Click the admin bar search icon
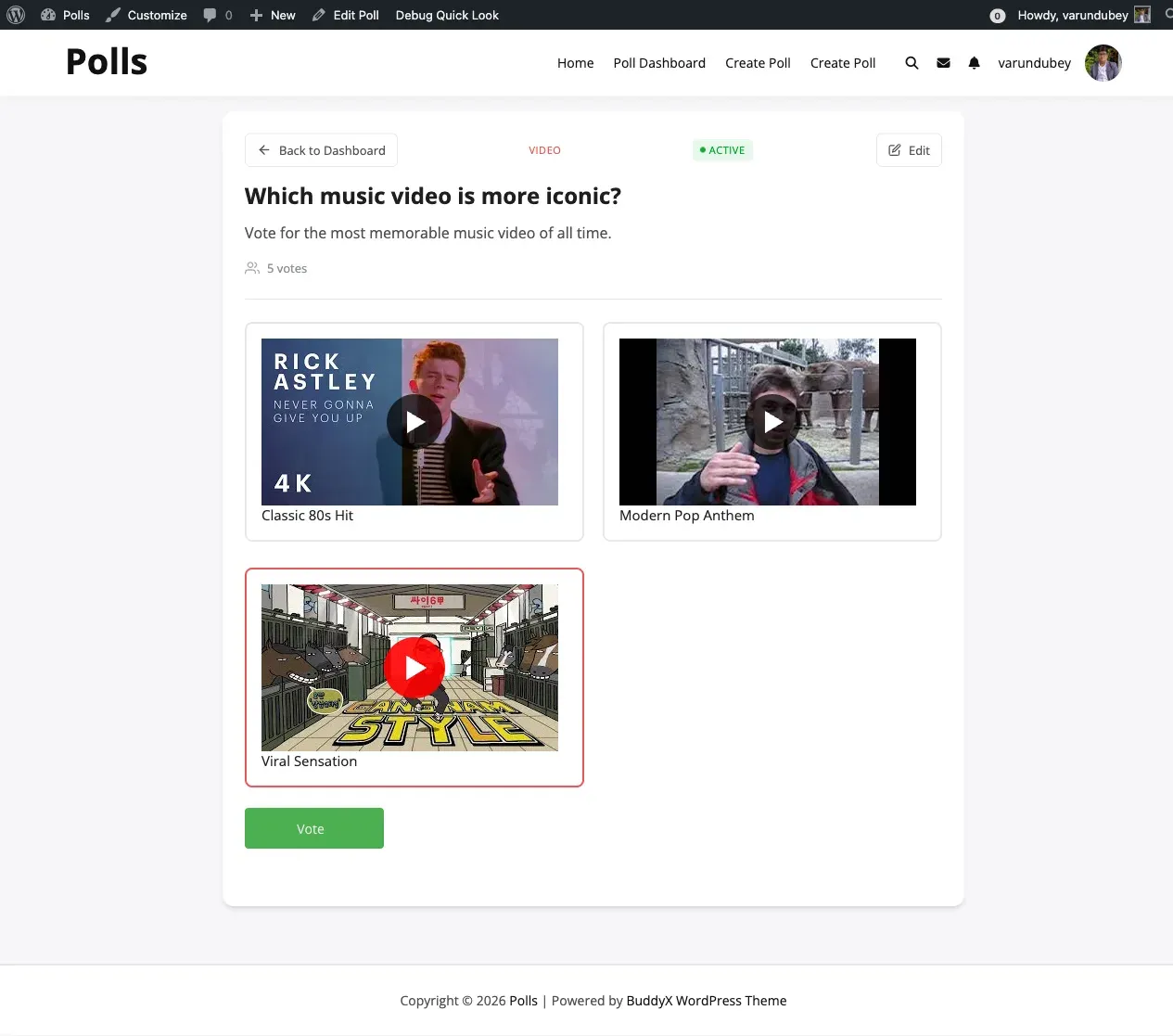Screen dimensions: 1173x1036 point(1168,15)
